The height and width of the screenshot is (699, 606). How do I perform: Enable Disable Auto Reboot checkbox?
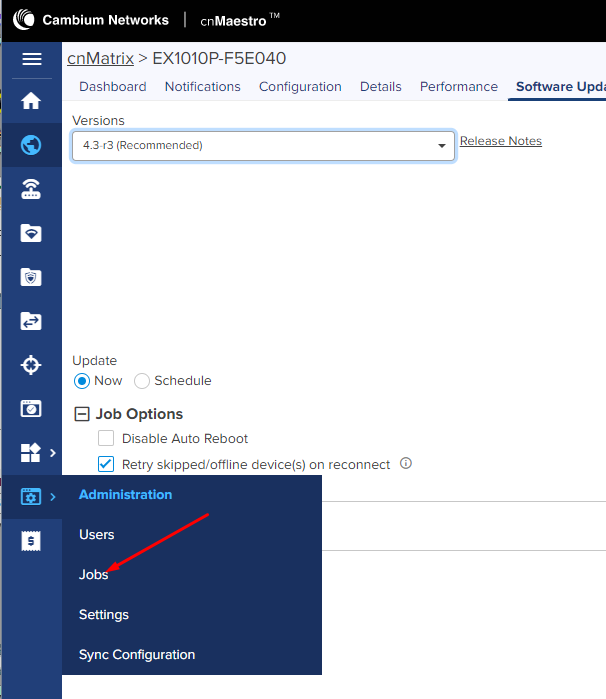(x=106, y=438)
